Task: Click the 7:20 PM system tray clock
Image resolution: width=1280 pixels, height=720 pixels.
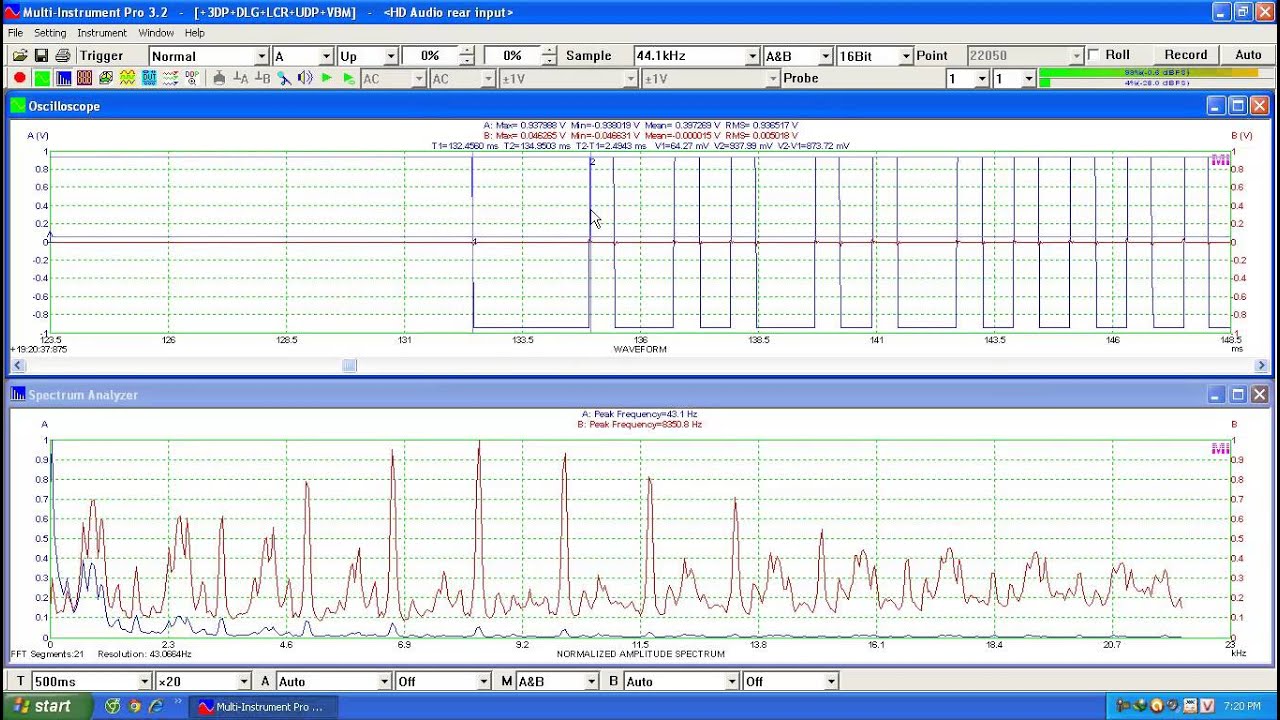Action: point(1241,706)
